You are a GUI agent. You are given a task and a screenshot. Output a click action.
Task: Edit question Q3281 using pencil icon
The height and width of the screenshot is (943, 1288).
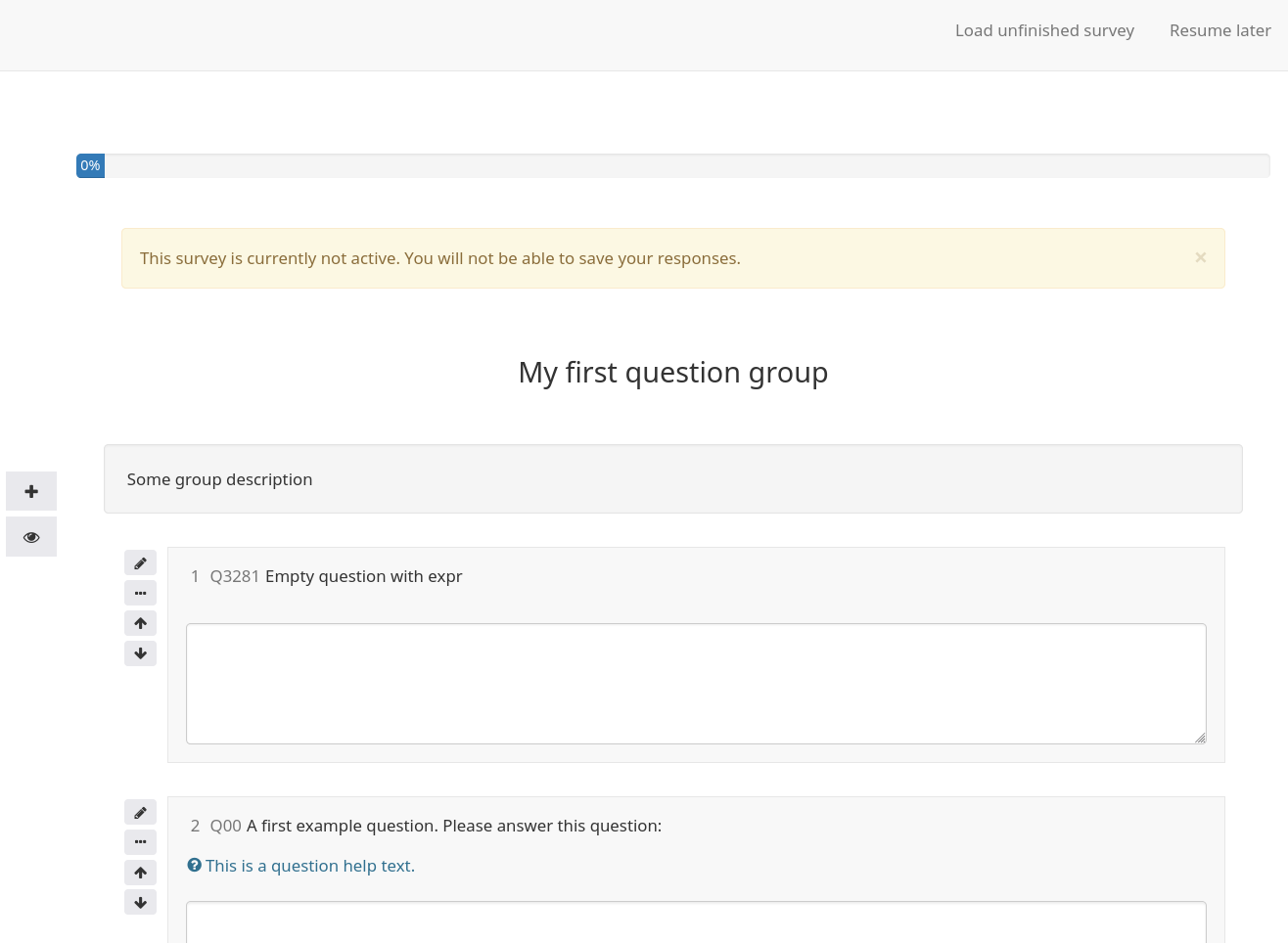click(140, 563)
